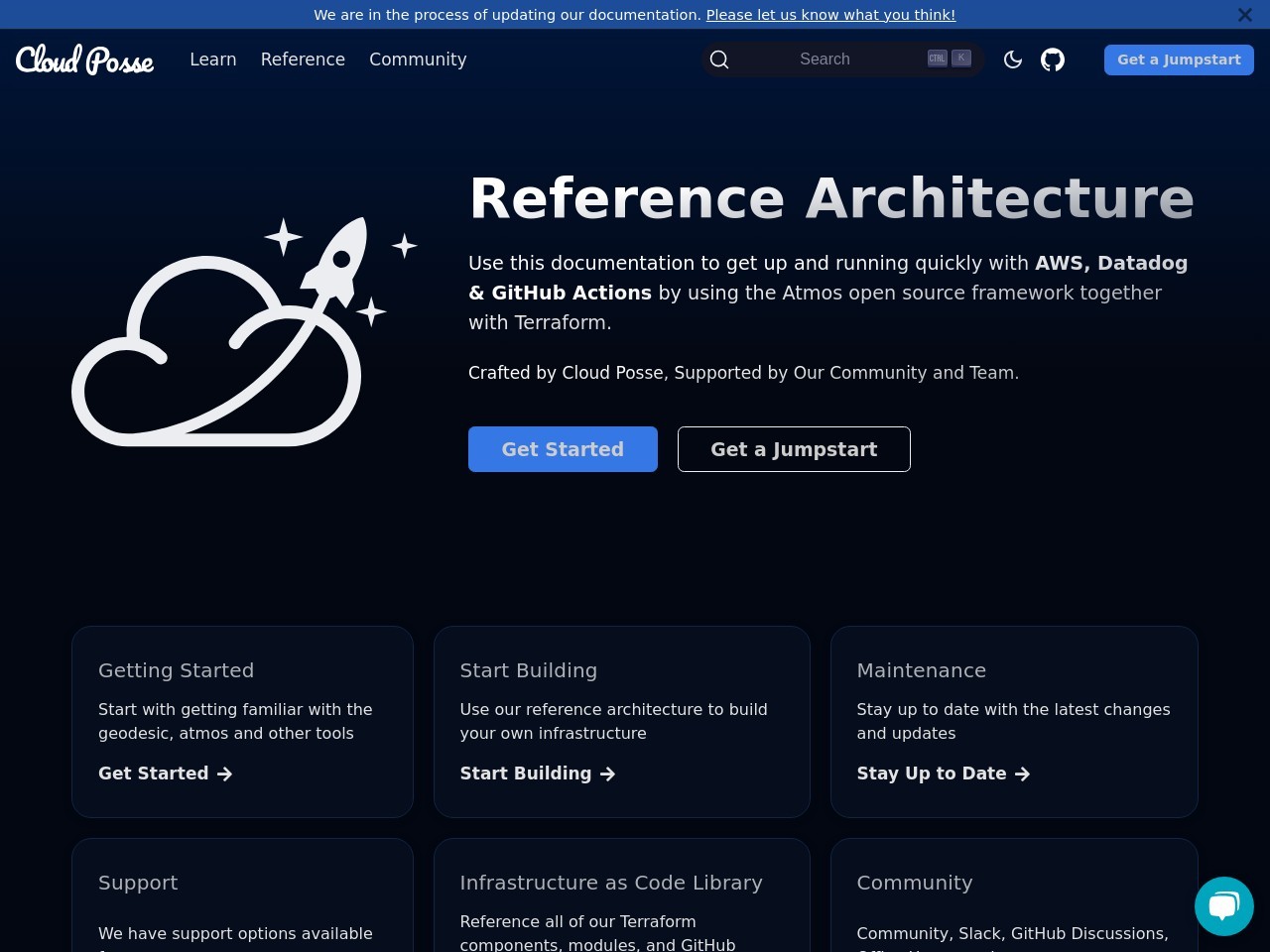Dismiss the announcement banner with X
This screenshot has height=952, width=1270.
(1245, 15)
